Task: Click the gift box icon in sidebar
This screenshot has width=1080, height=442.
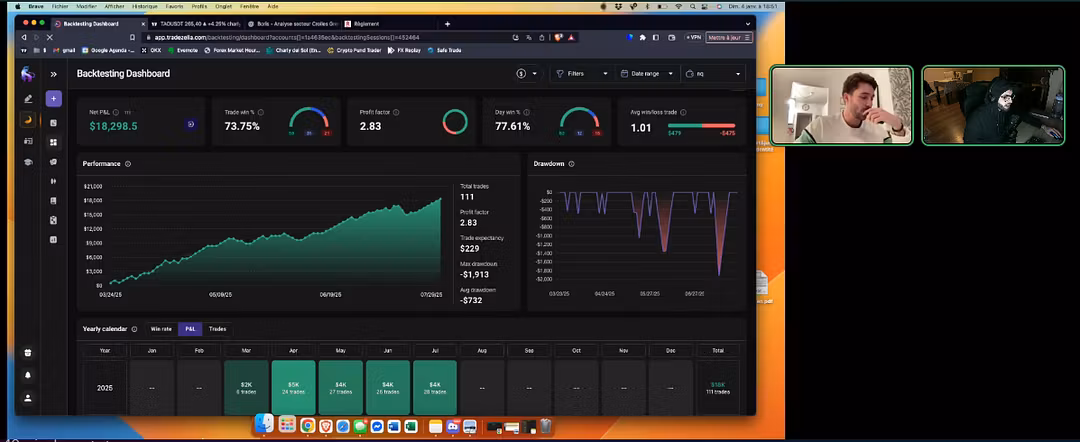Action: [x=28, y=352]
